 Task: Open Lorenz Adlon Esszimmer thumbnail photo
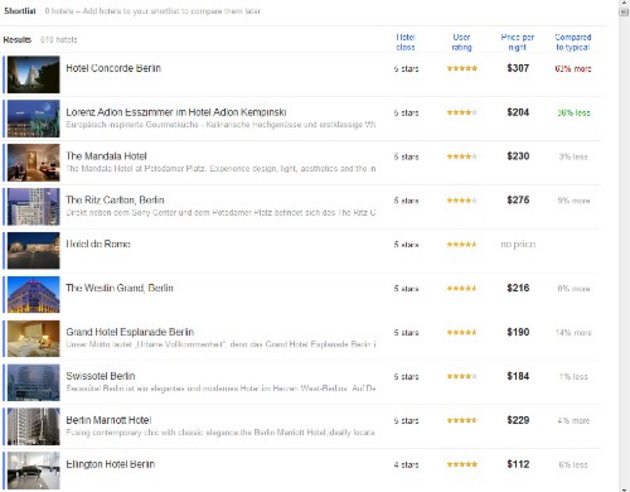point(33,118)
